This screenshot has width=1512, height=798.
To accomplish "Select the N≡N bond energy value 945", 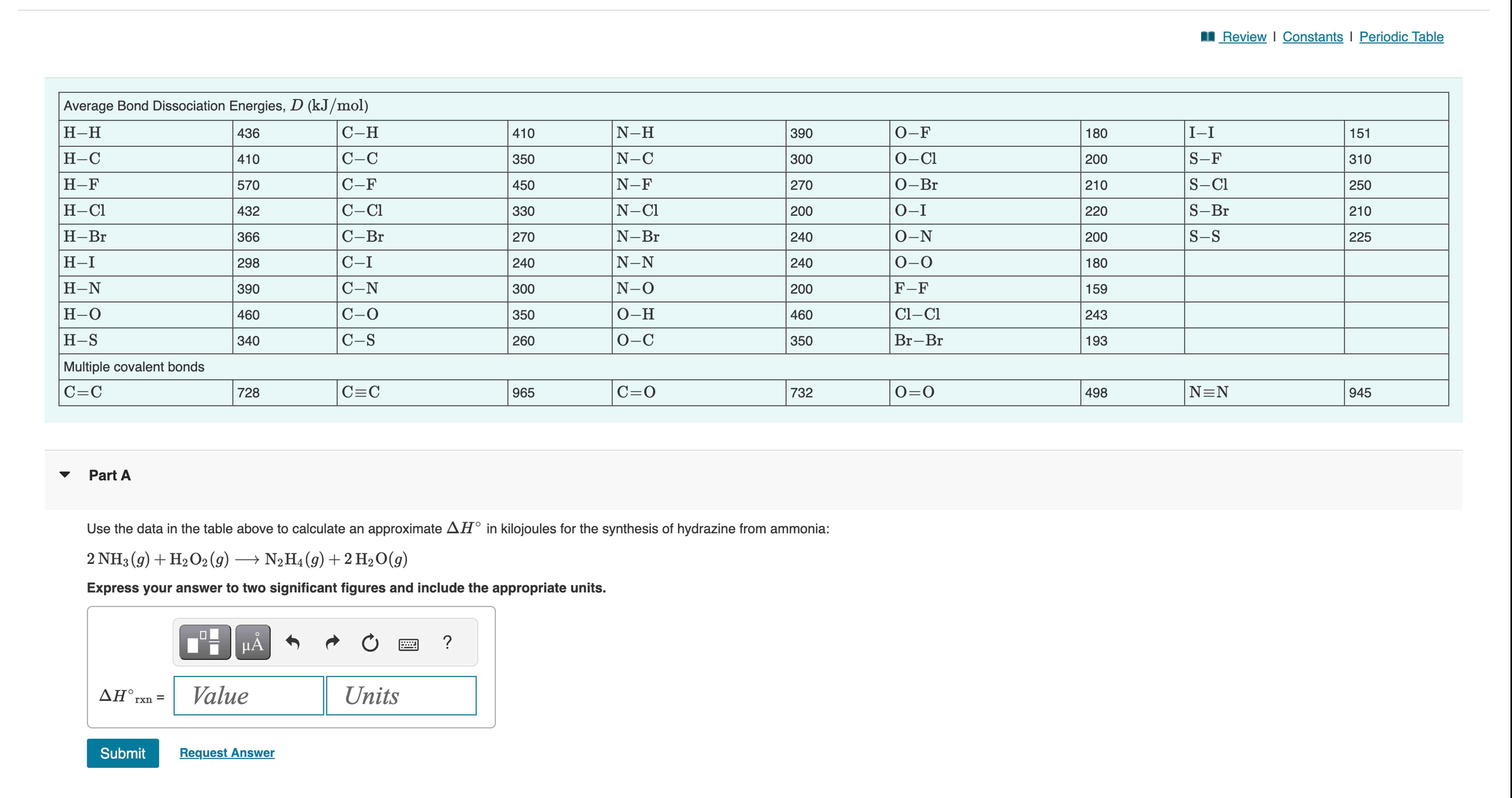I will pos(1362,393).
